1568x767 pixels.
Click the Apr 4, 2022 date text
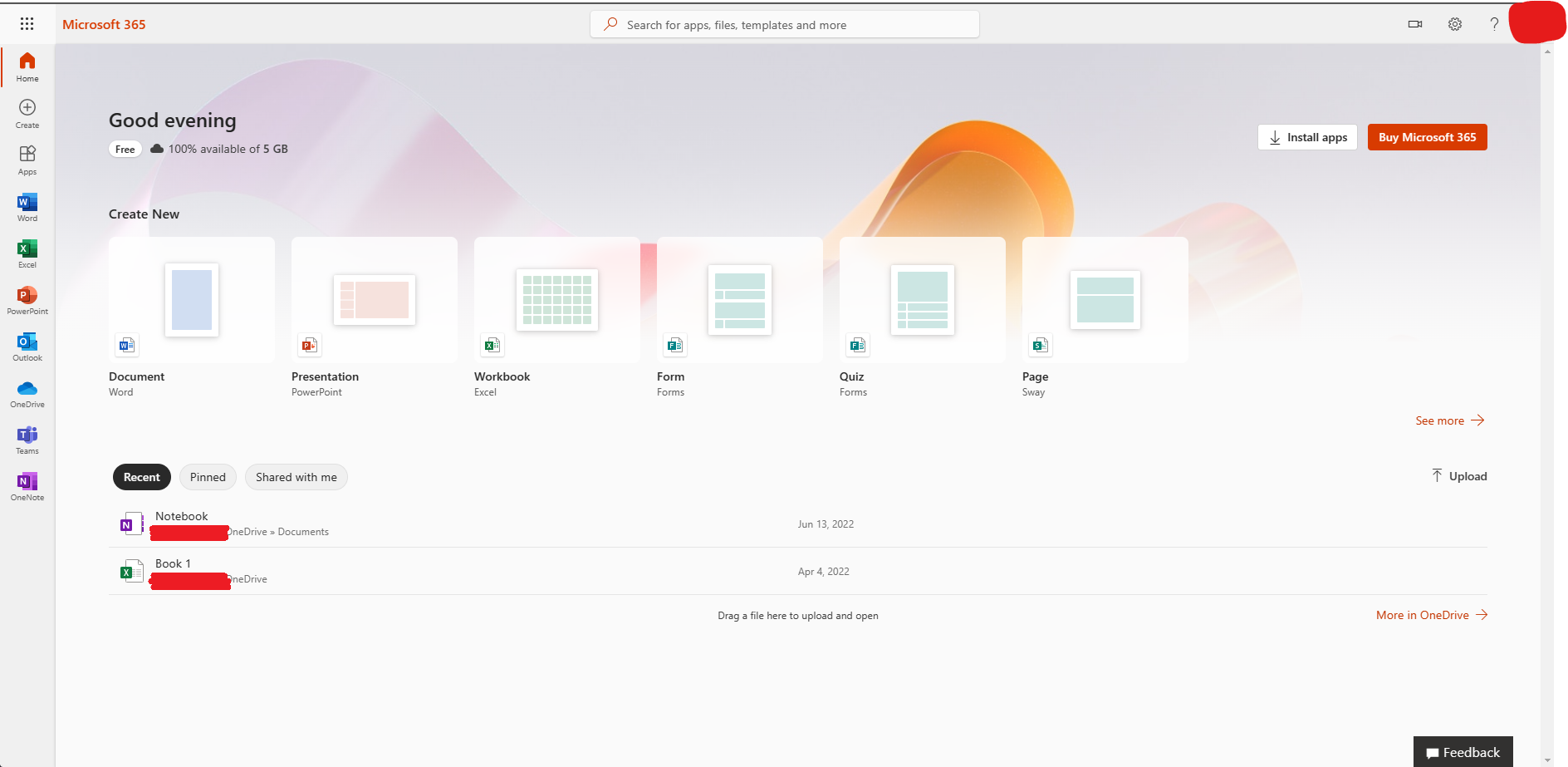(823, 572)
